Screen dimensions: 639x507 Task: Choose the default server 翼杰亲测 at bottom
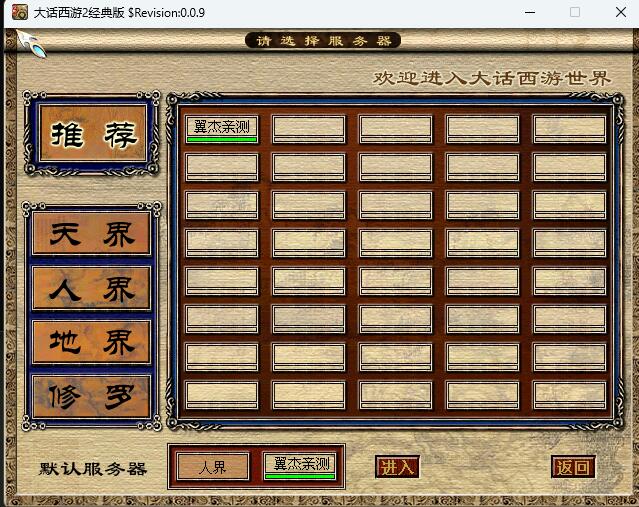pos(300,466)
